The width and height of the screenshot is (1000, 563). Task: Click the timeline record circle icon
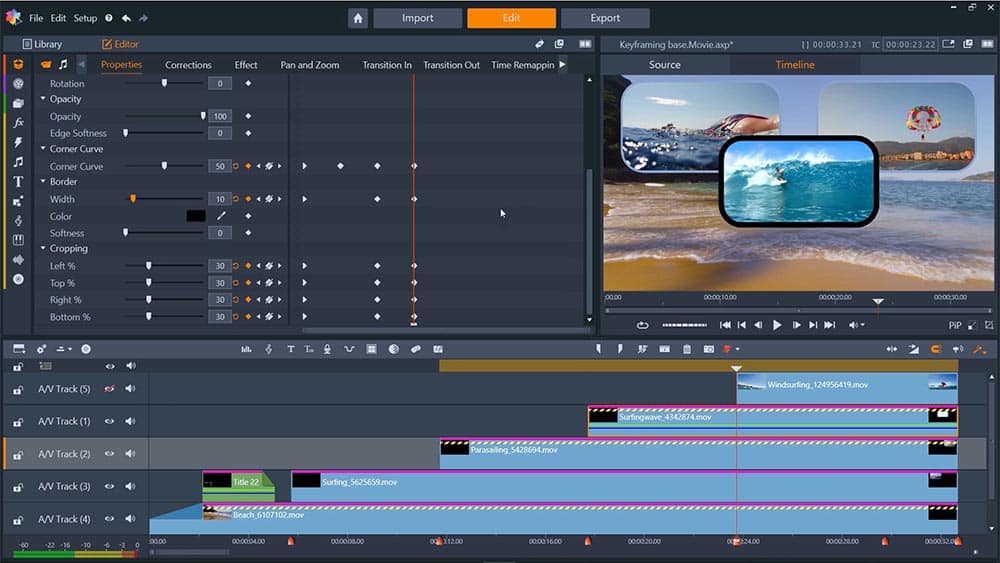pyautogui.click(x=85, y=349)
